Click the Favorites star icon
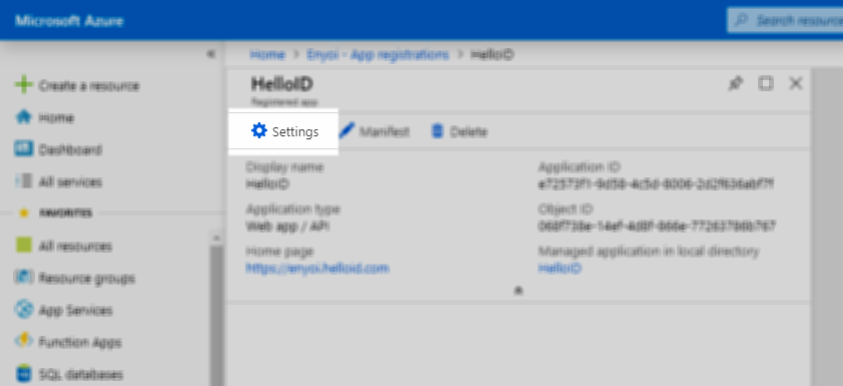 tap(24, 213)
